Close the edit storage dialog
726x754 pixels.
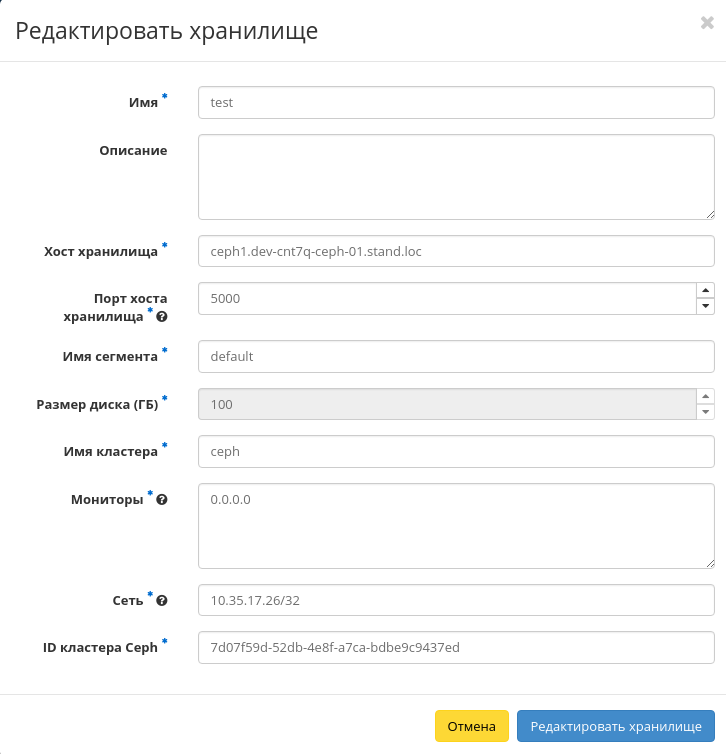click(706, 24)
